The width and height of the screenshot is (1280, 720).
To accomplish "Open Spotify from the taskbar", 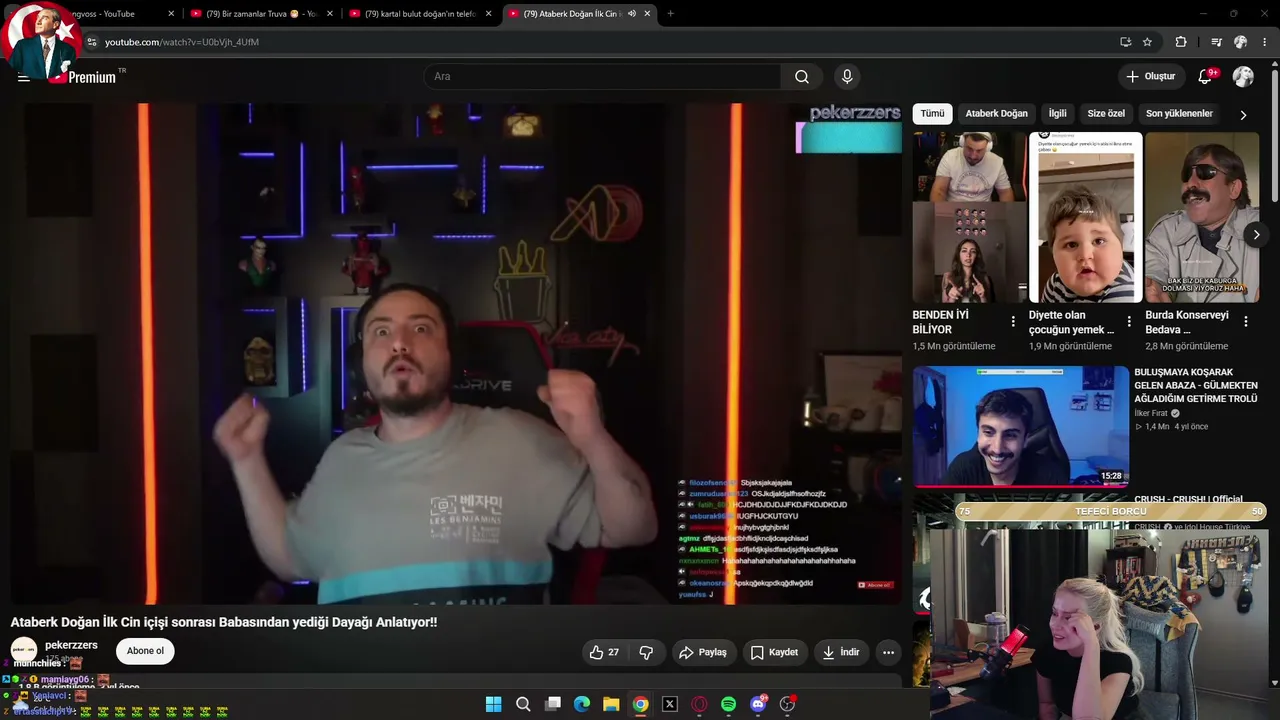I will click(728, 704).
